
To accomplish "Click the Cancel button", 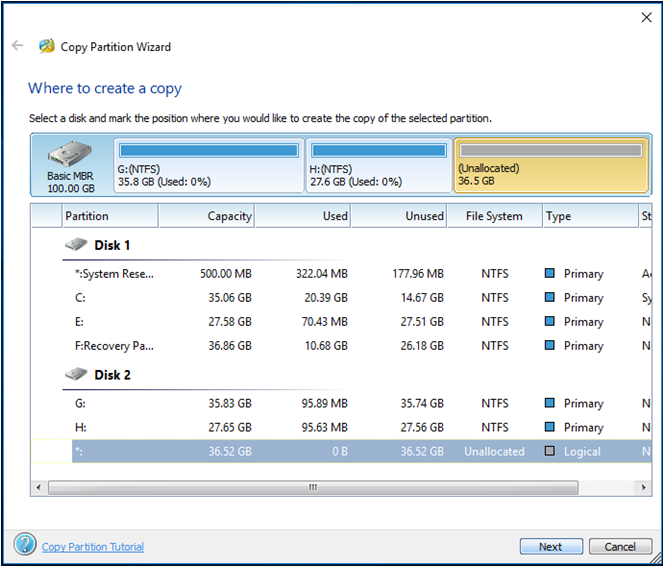I will [620, 547].
